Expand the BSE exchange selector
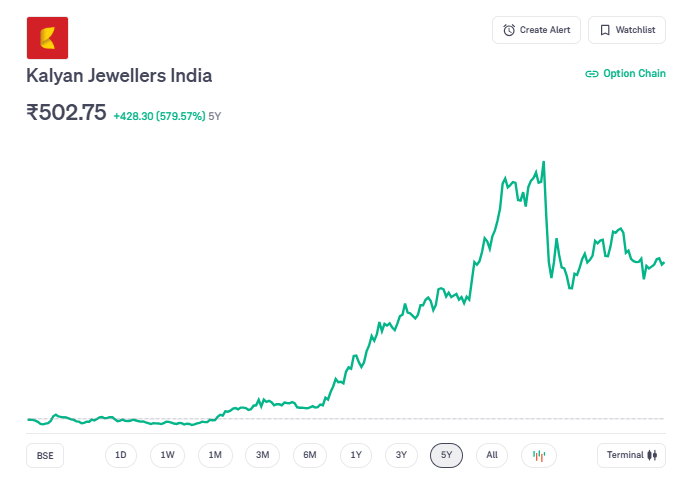Screen dimensions: 685x496 point(45,455)
